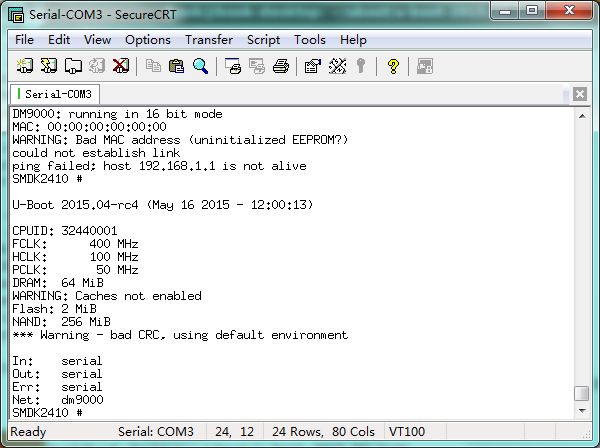
Task: Open the File menu
Action: pyautogui.click(x=24, y=40)
